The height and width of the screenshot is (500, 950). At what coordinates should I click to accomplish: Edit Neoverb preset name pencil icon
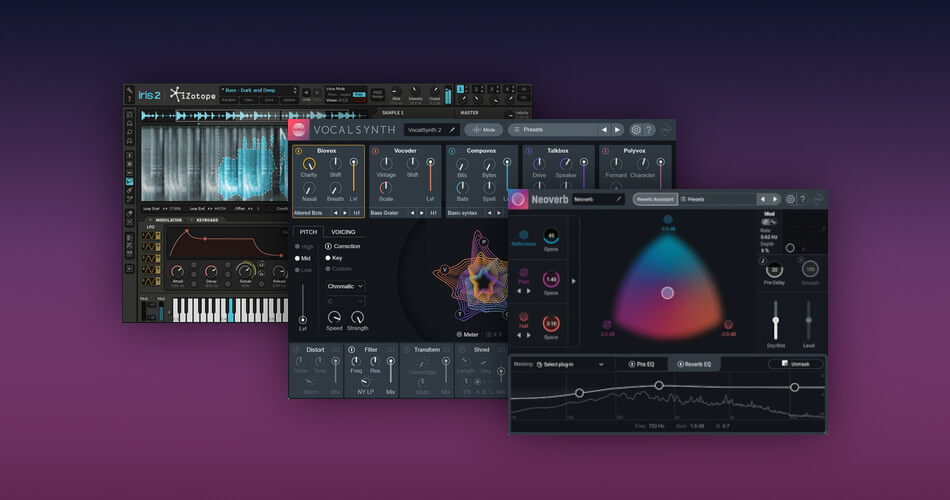click(619, 199)
